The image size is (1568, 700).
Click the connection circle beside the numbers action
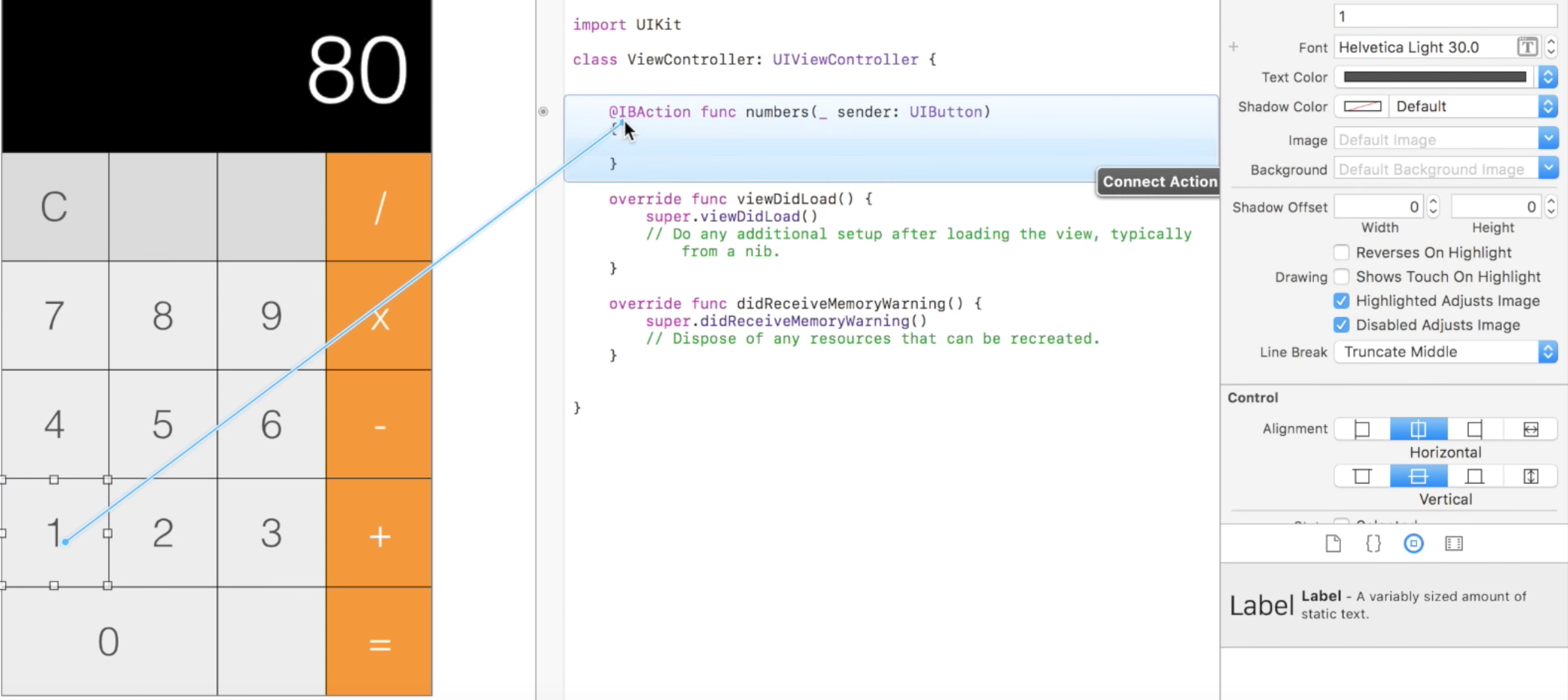click(x=543, y=112)
